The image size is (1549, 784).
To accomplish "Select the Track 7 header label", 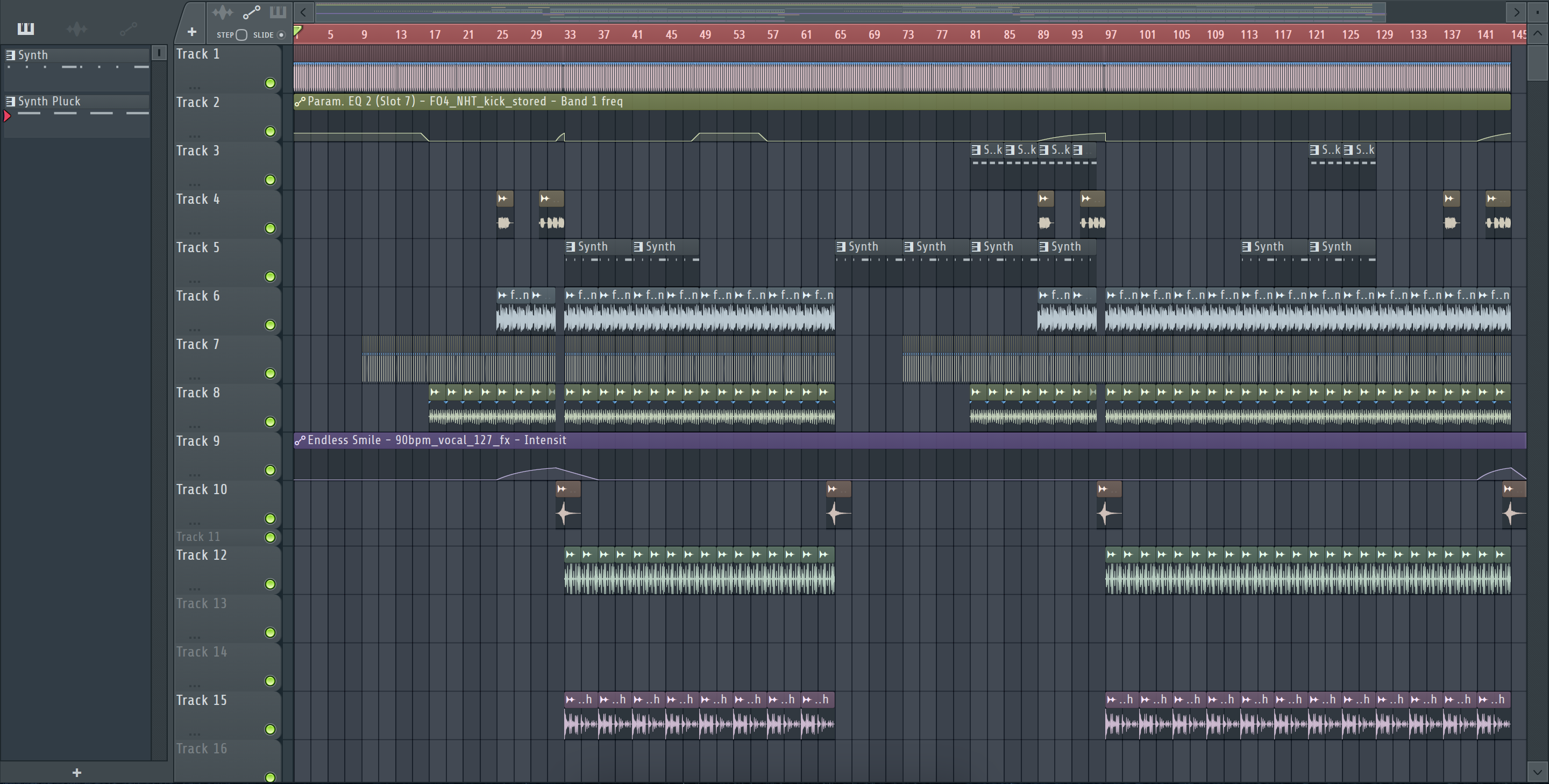I will tap(198, 345).
